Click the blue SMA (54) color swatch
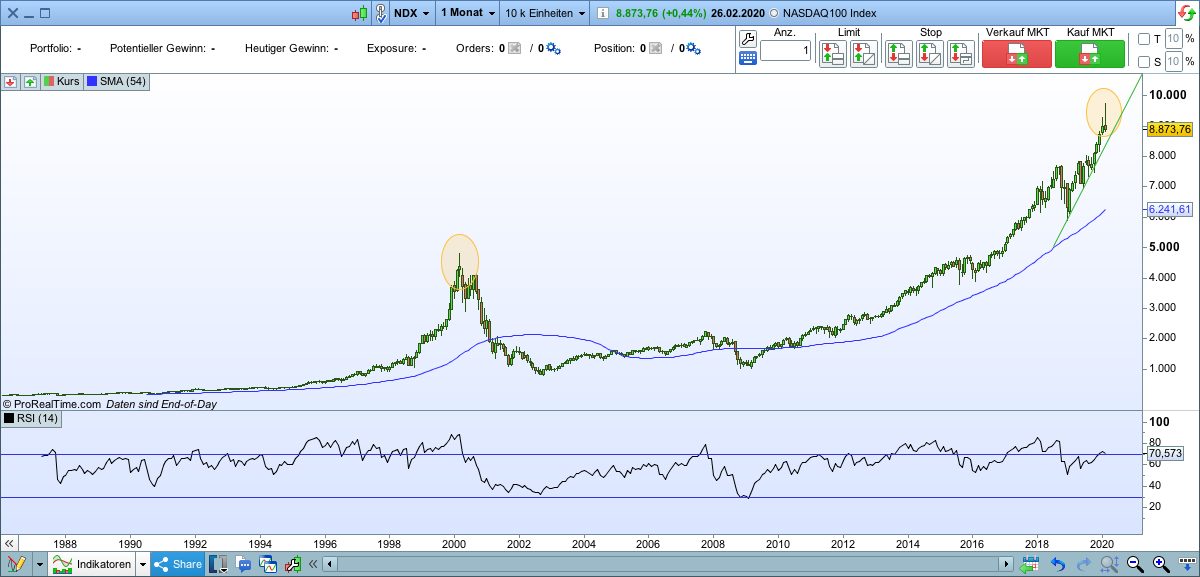1200x577 pixels. [92, 81]
